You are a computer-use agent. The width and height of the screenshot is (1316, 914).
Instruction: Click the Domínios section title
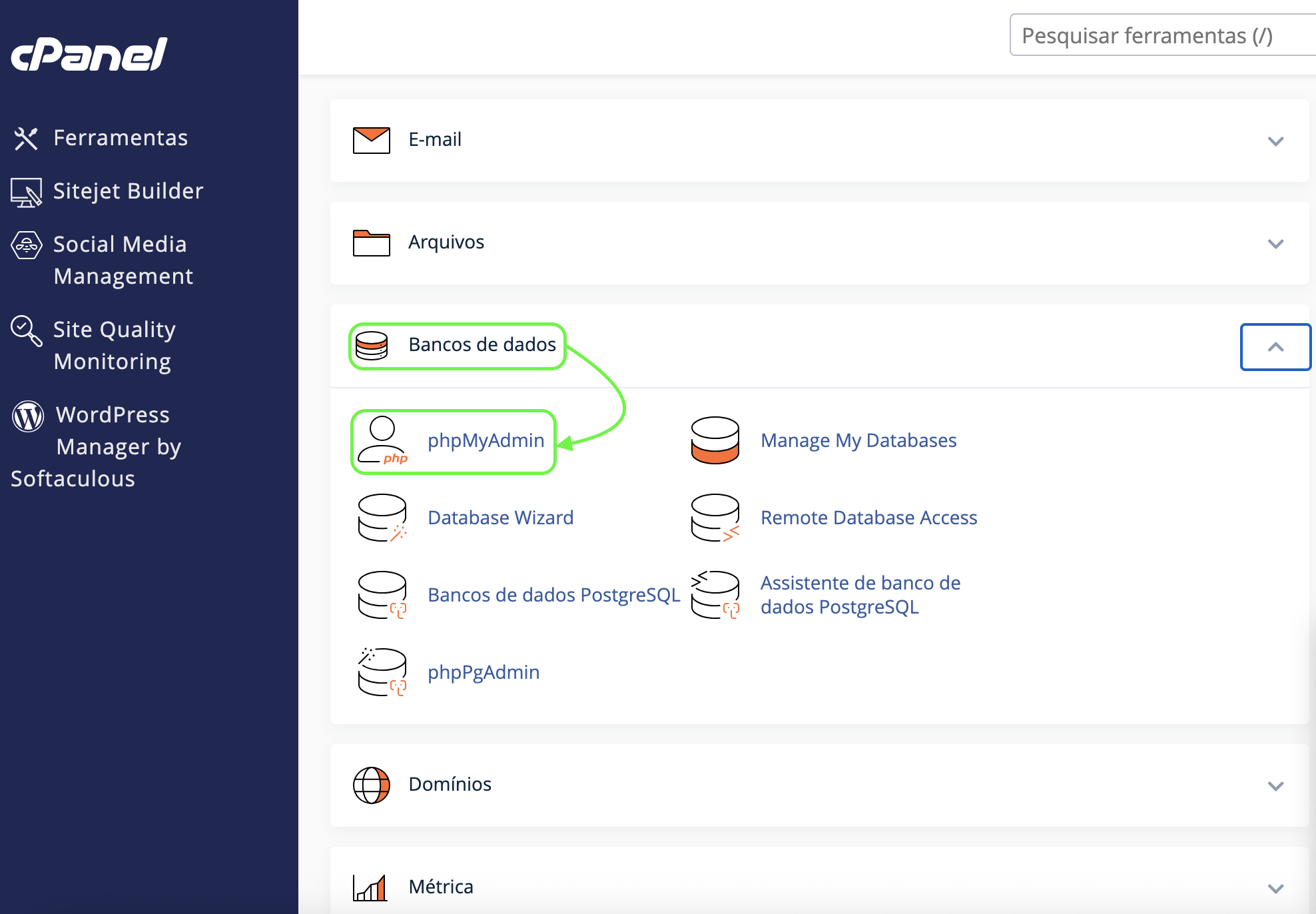pyautogui.click(x=450, y=785)
